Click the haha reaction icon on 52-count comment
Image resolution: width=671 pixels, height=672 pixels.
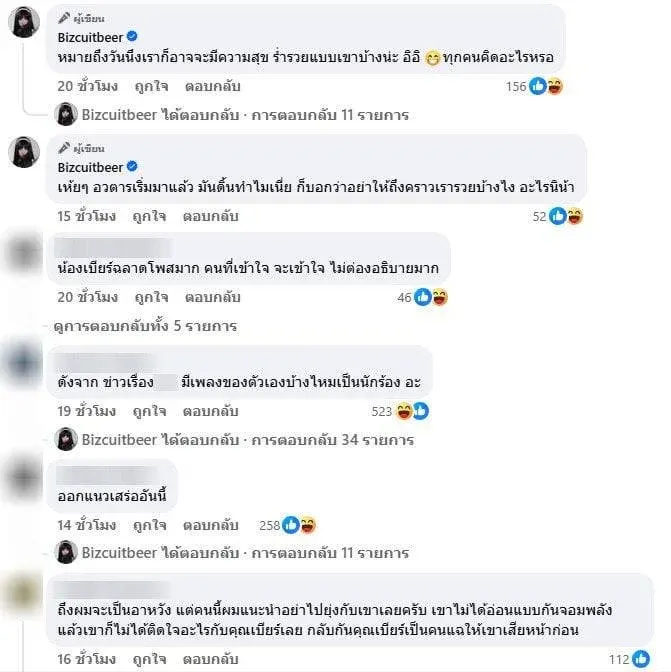tap(575, 216)
